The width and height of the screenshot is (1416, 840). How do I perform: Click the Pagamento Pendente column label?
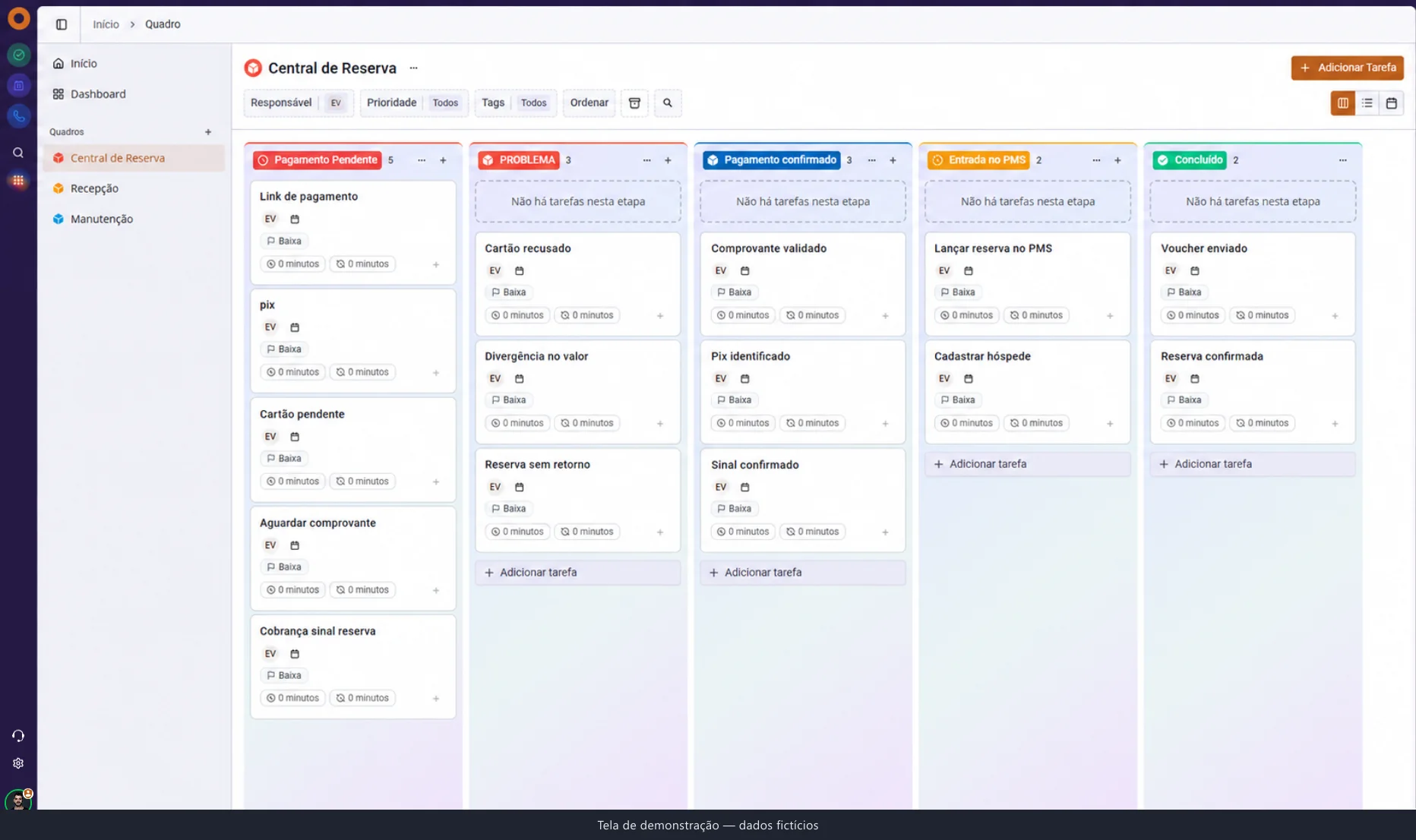[x=317, y=160]
